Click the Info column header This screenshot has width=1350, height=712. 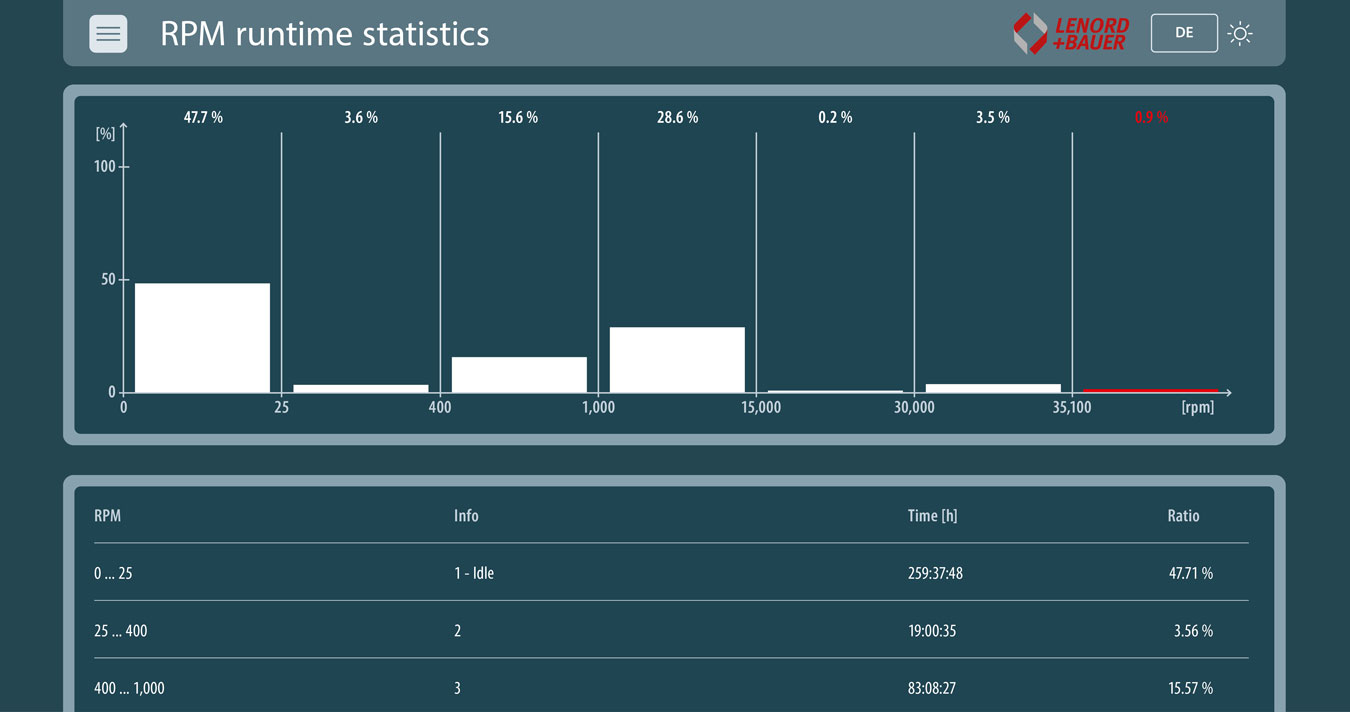[466, 516]
